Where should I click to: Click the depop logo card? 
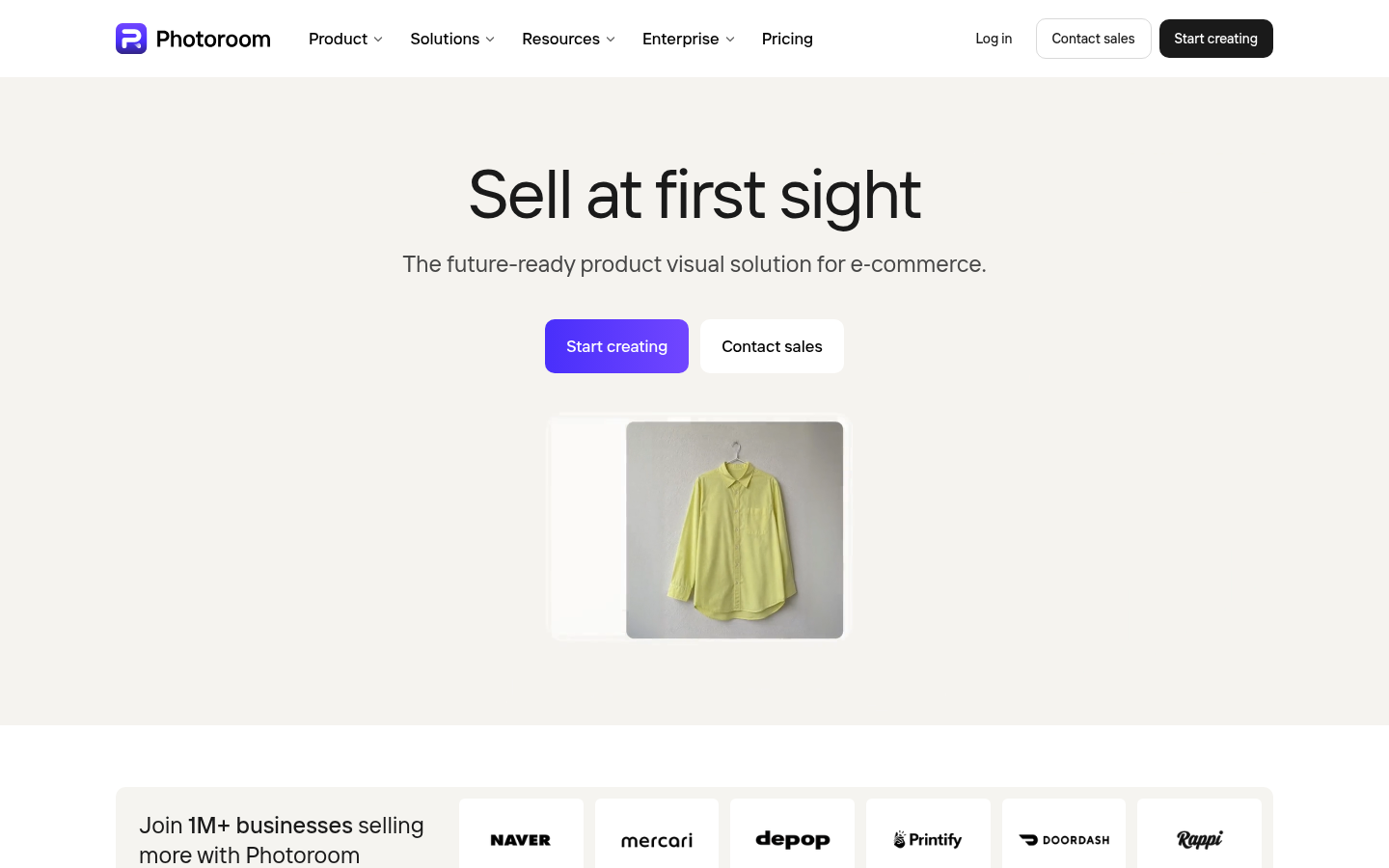(x=792, y=833)
